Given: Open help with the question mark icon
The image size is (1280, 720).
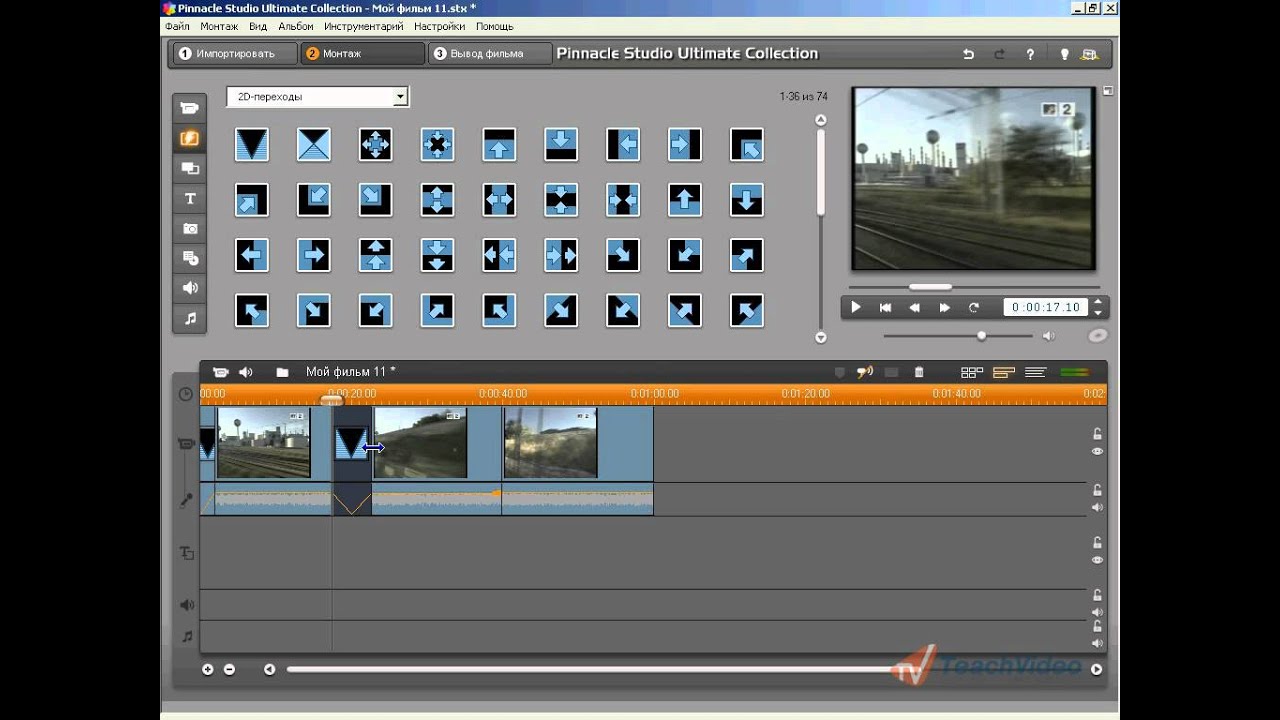Looking at the screenshot, I should (x=1030, y=54).
